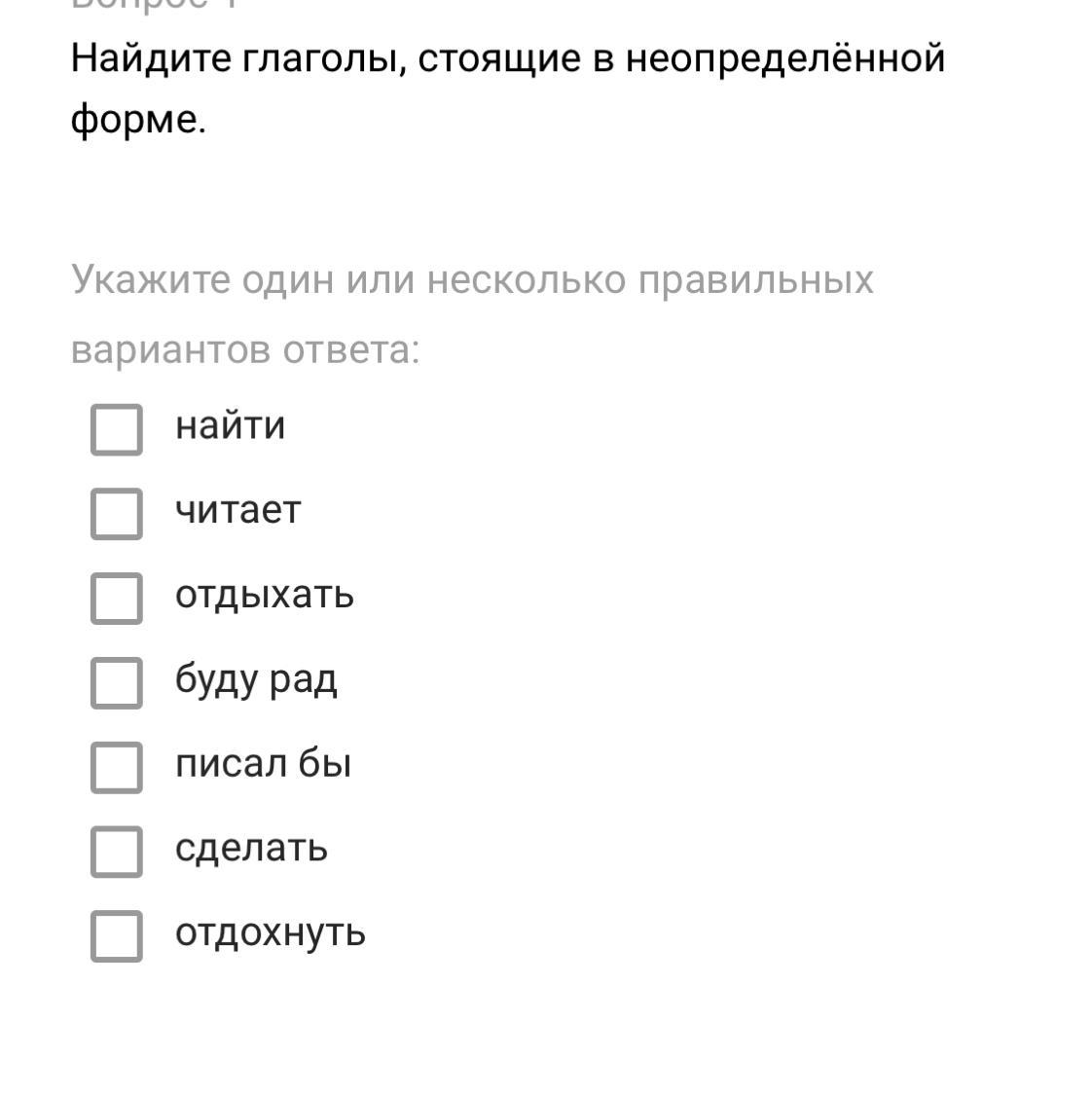
Task: Mark the checkbox for 'буду рад'
Action: coord(117,682)
